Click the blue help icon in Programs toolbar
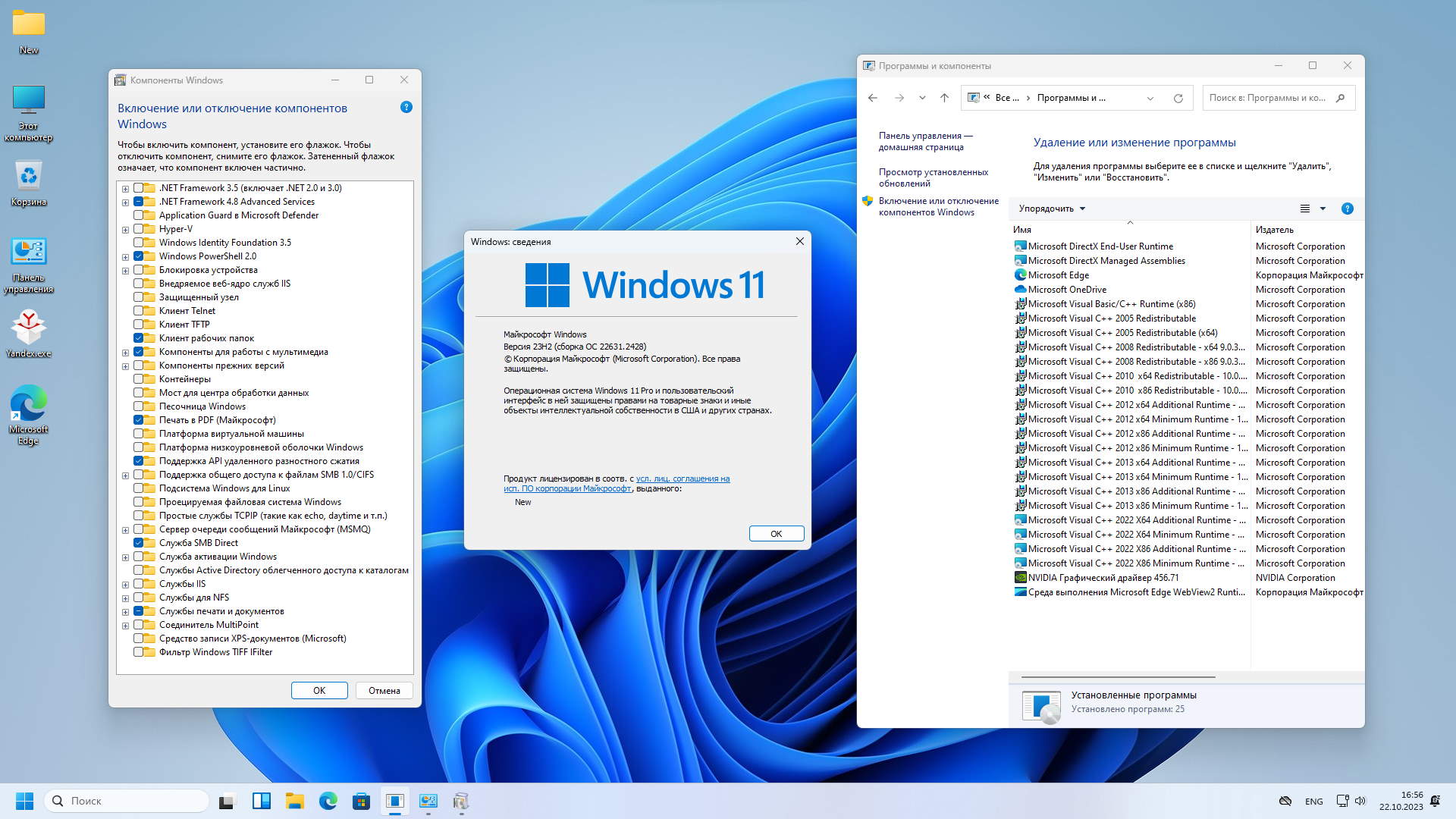 point(1347,209)
